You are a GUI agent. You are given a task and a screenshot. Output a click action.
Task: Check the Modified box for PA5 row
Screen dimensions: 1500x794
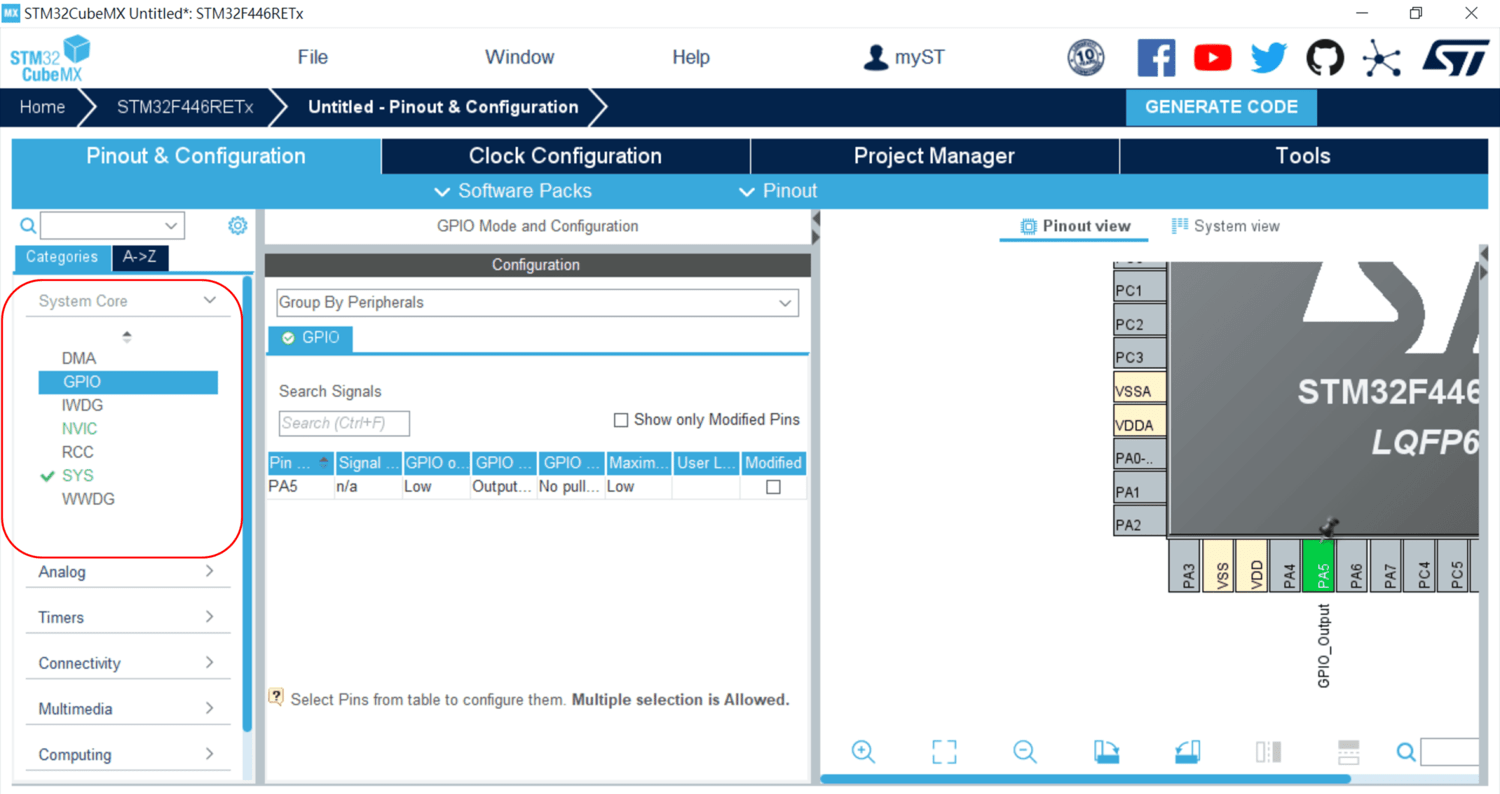(773, 487)
